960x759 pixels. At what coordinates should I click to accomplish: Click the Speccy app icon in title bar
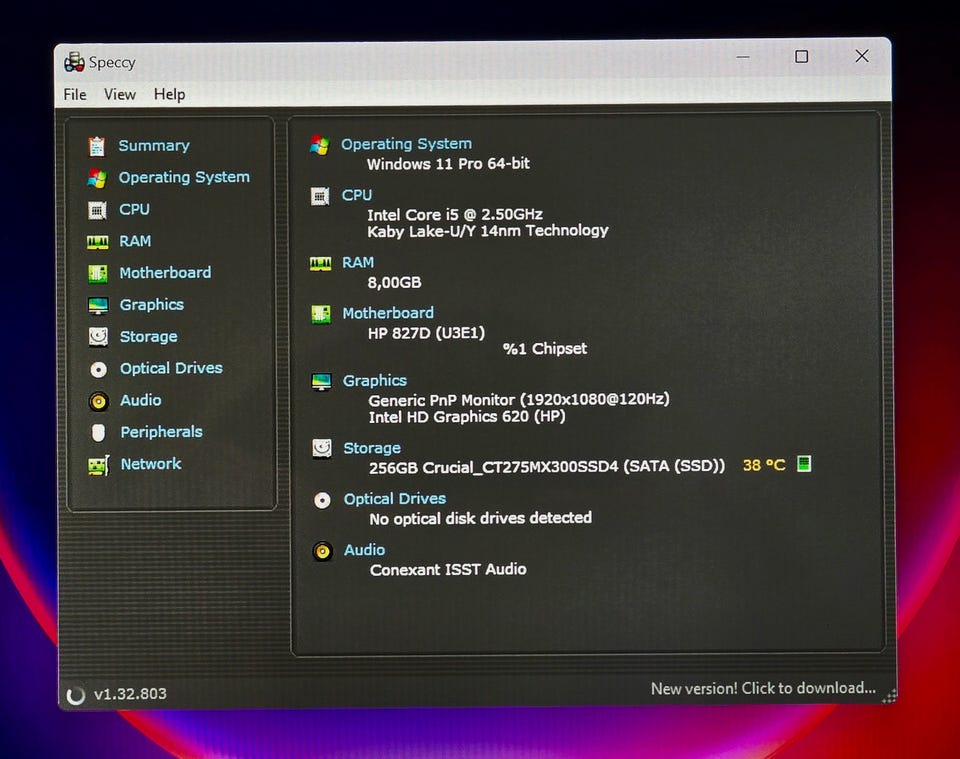[x=74, y=62]
